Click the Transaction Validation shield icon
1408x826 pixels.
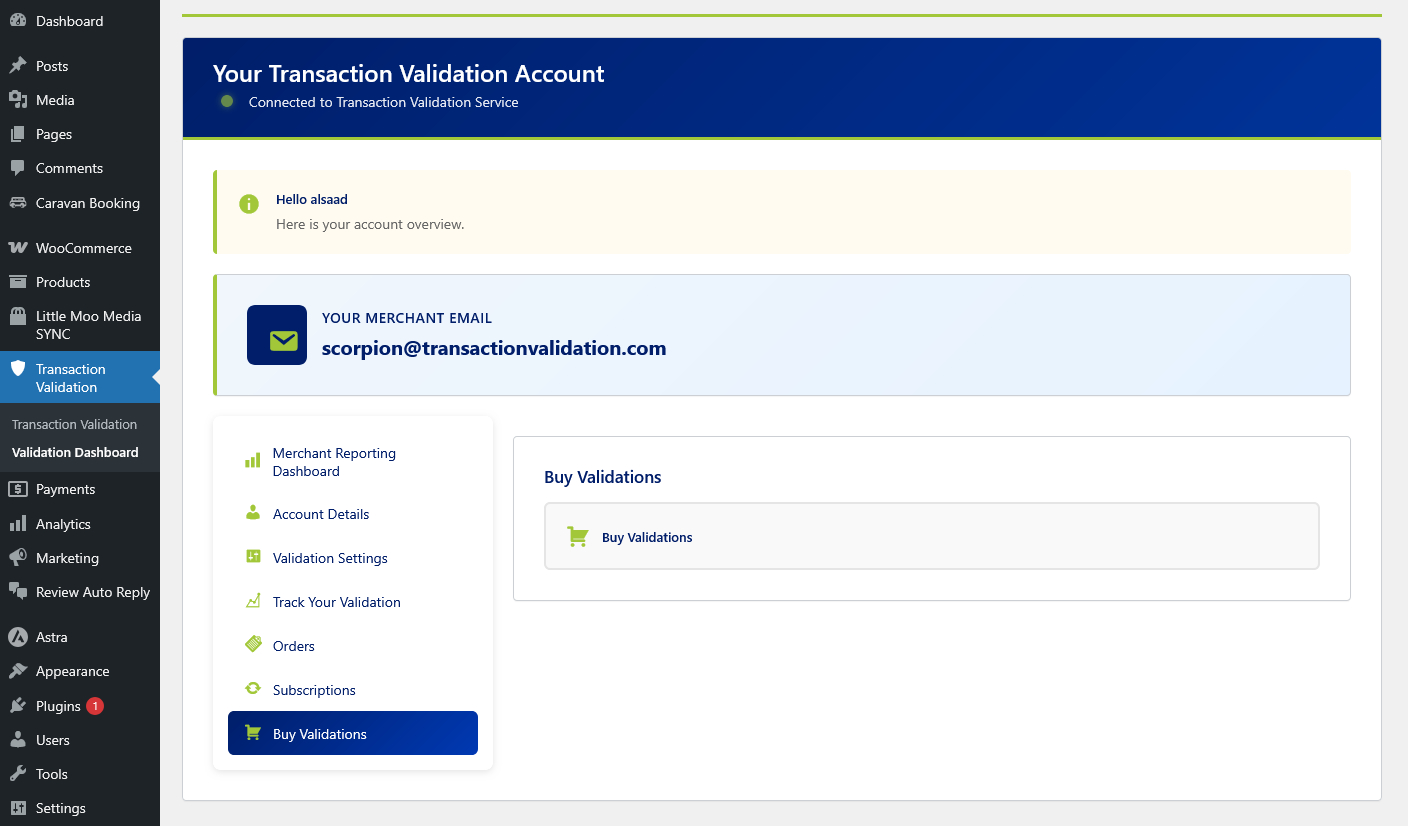click(18, 368)
